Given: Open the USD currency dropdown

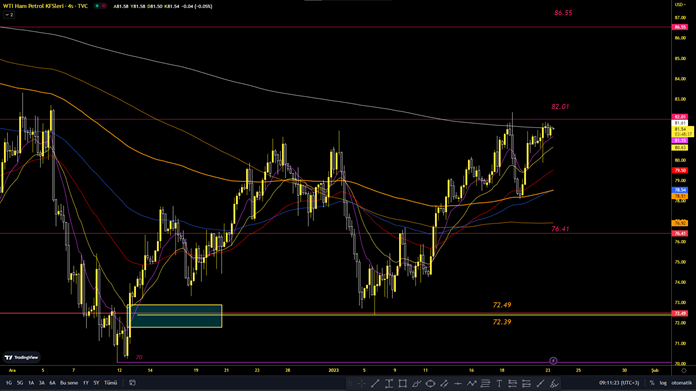Looking at the screenshot, I should [x=680, y=4].
